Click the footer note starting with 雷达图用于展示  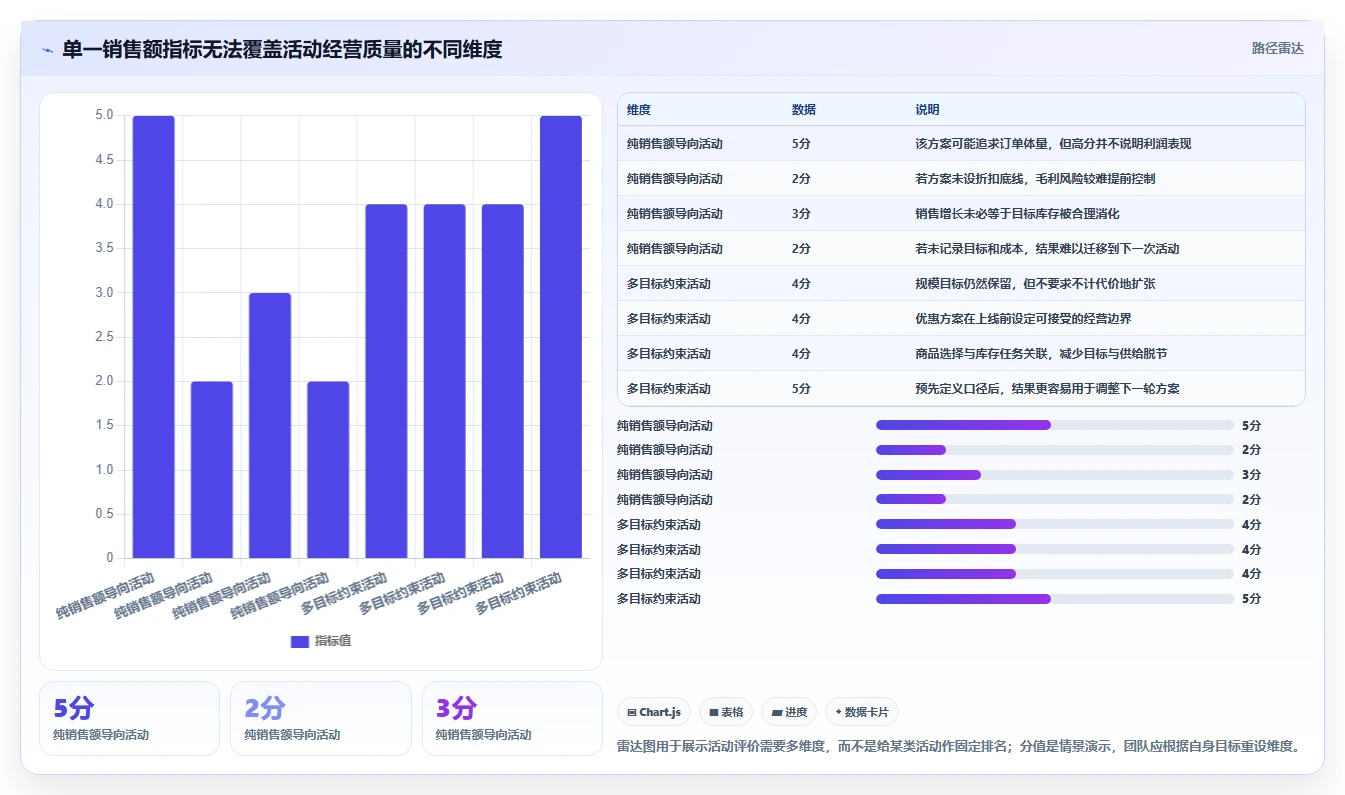[x=960, y=746]
